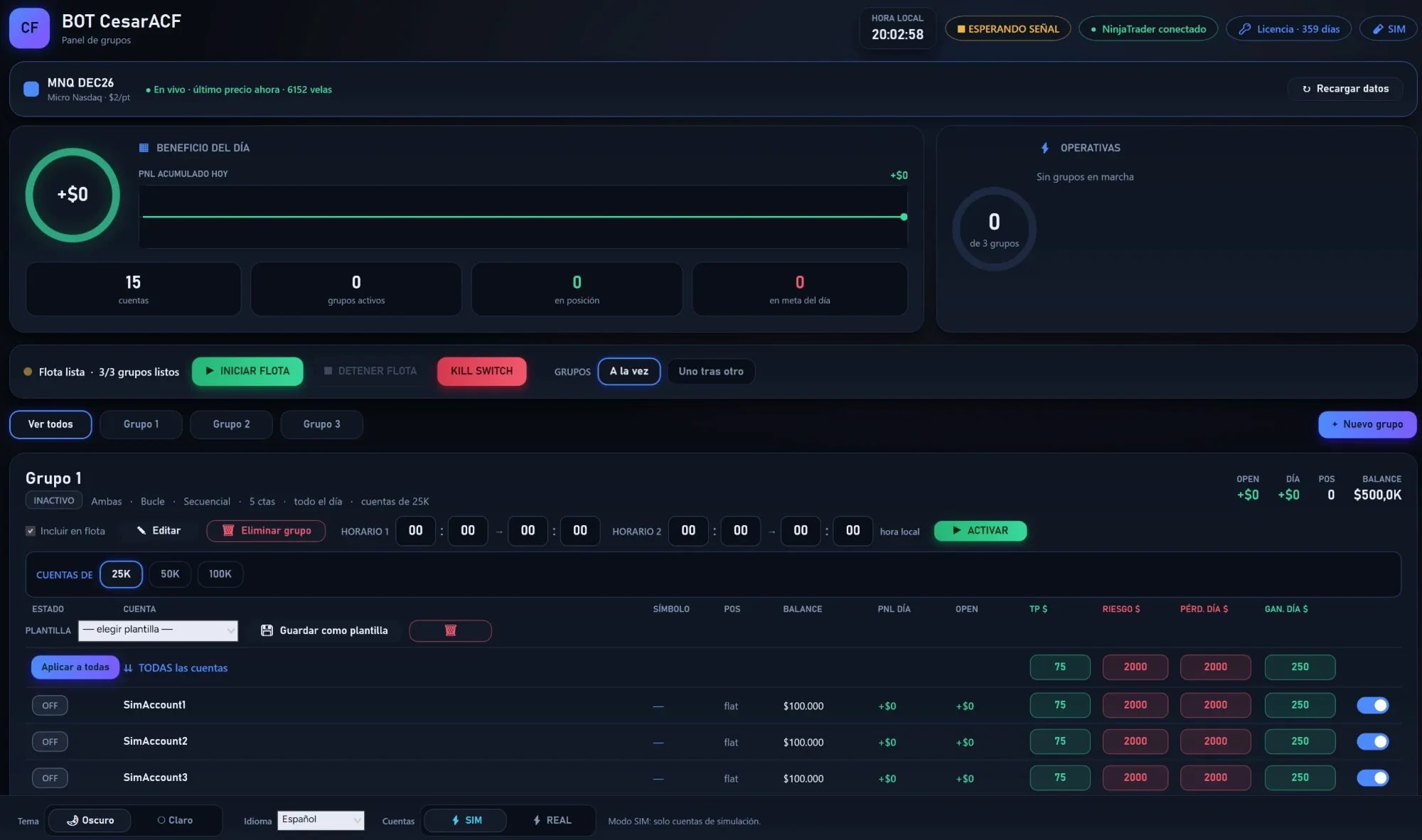Click the green point on the PNL line
This screenshot has height=840, width=1422.
pyautogui.click(x=904, y=217)
